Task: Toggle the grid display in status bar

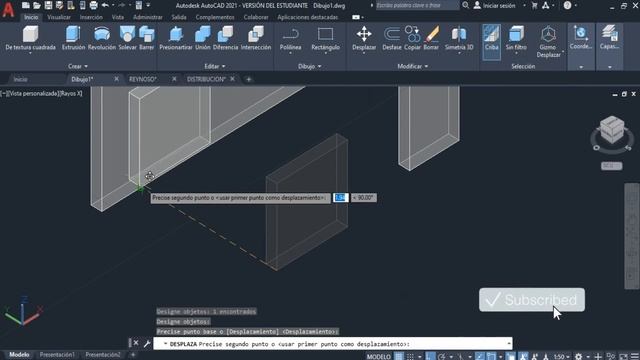Action: pos(399,356)
